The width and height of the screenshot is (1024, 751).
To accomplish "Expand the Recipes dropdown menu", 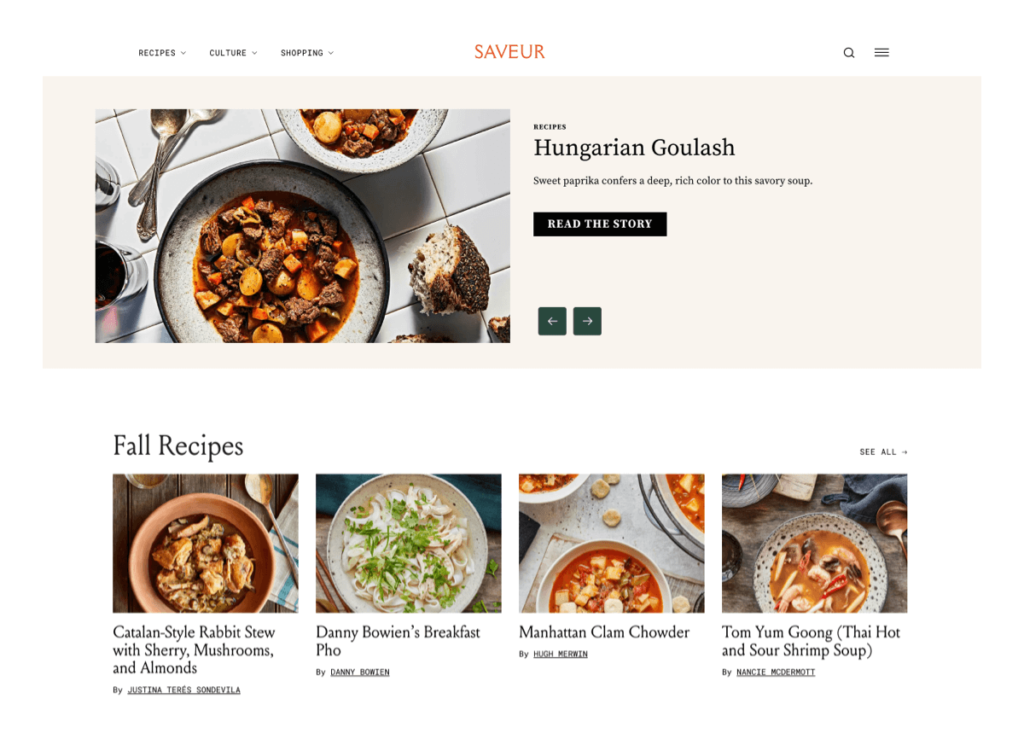I will coord(162,53).
